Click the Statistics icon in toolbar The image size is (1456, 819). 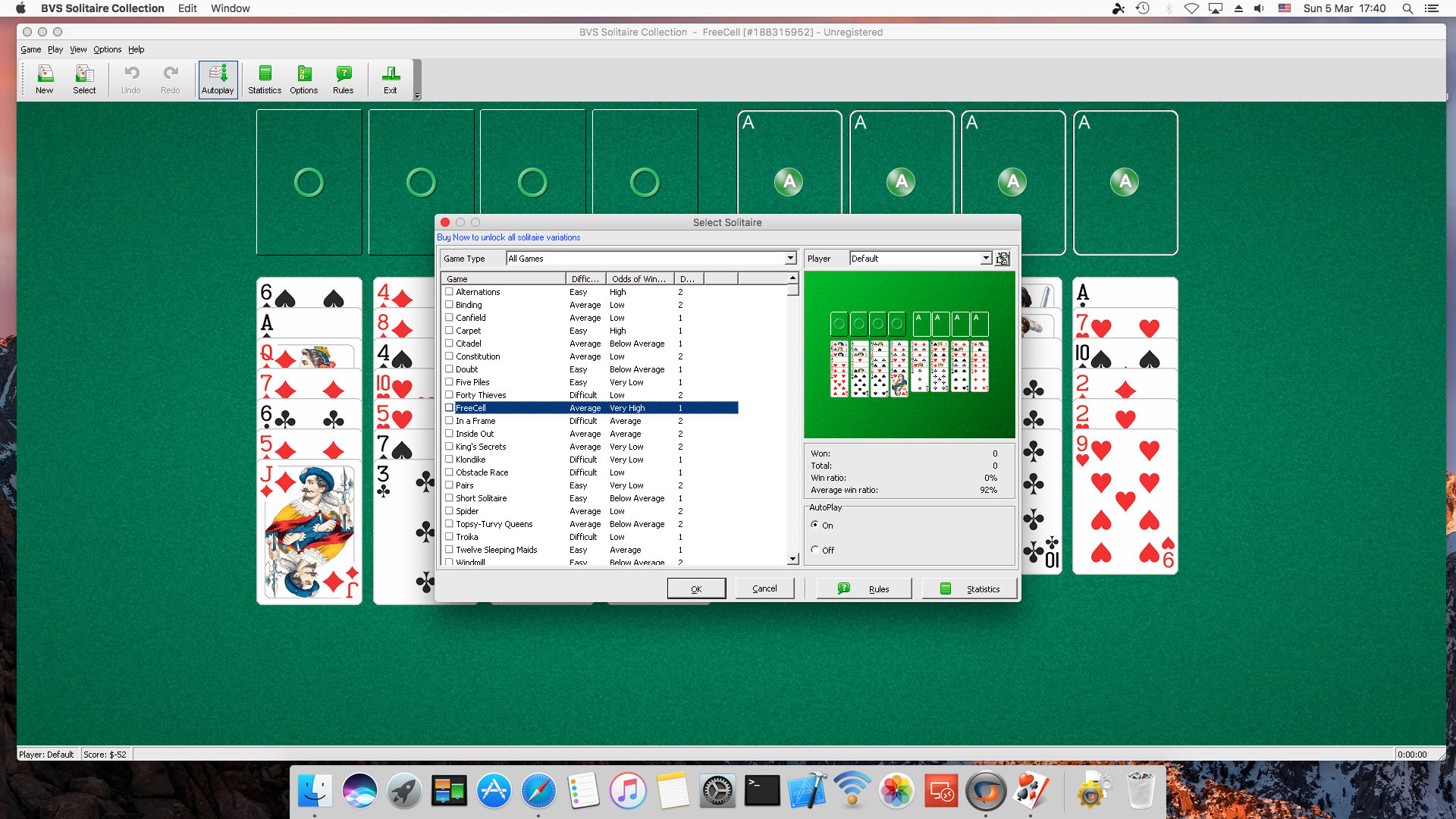point(263,78)
